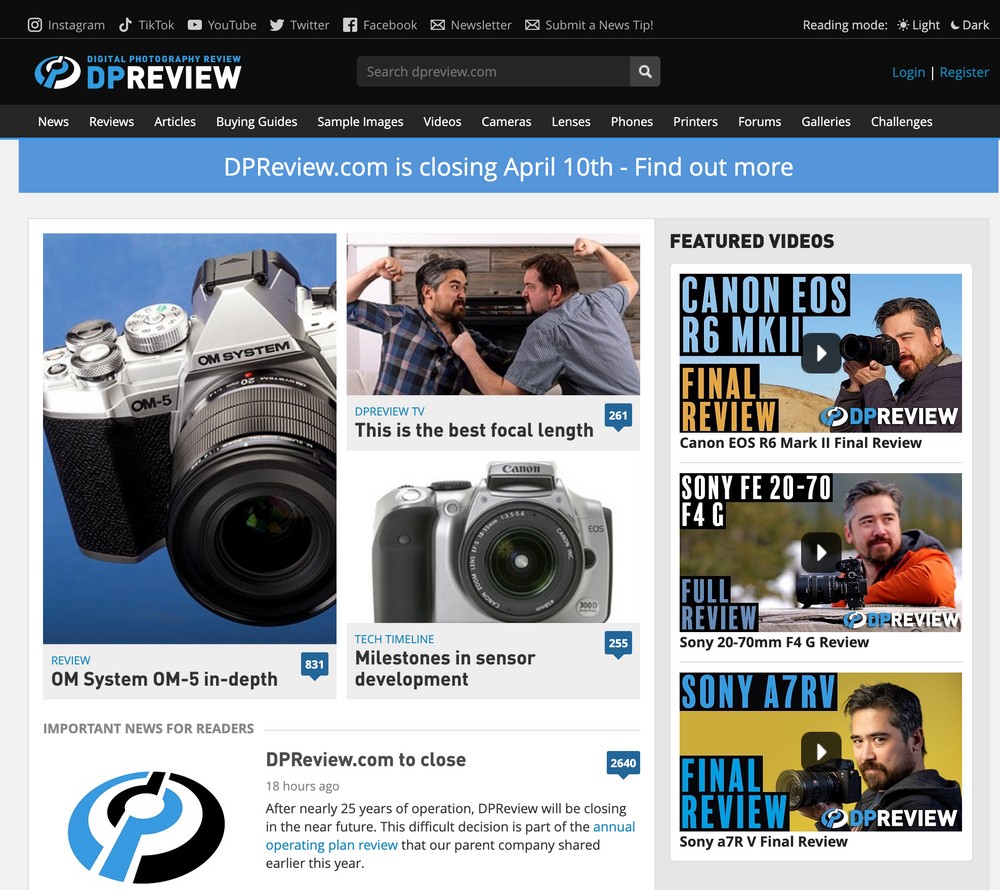
Task: Open the Cameras navigation item
Action: [506, 121]
